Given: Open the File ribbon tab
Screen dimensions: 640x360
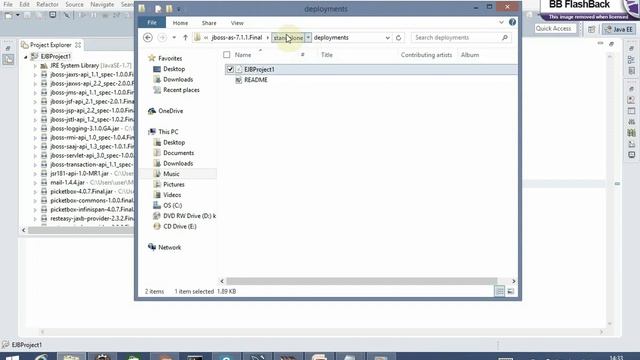Looking at the screenshot, I should coord(152,22).
